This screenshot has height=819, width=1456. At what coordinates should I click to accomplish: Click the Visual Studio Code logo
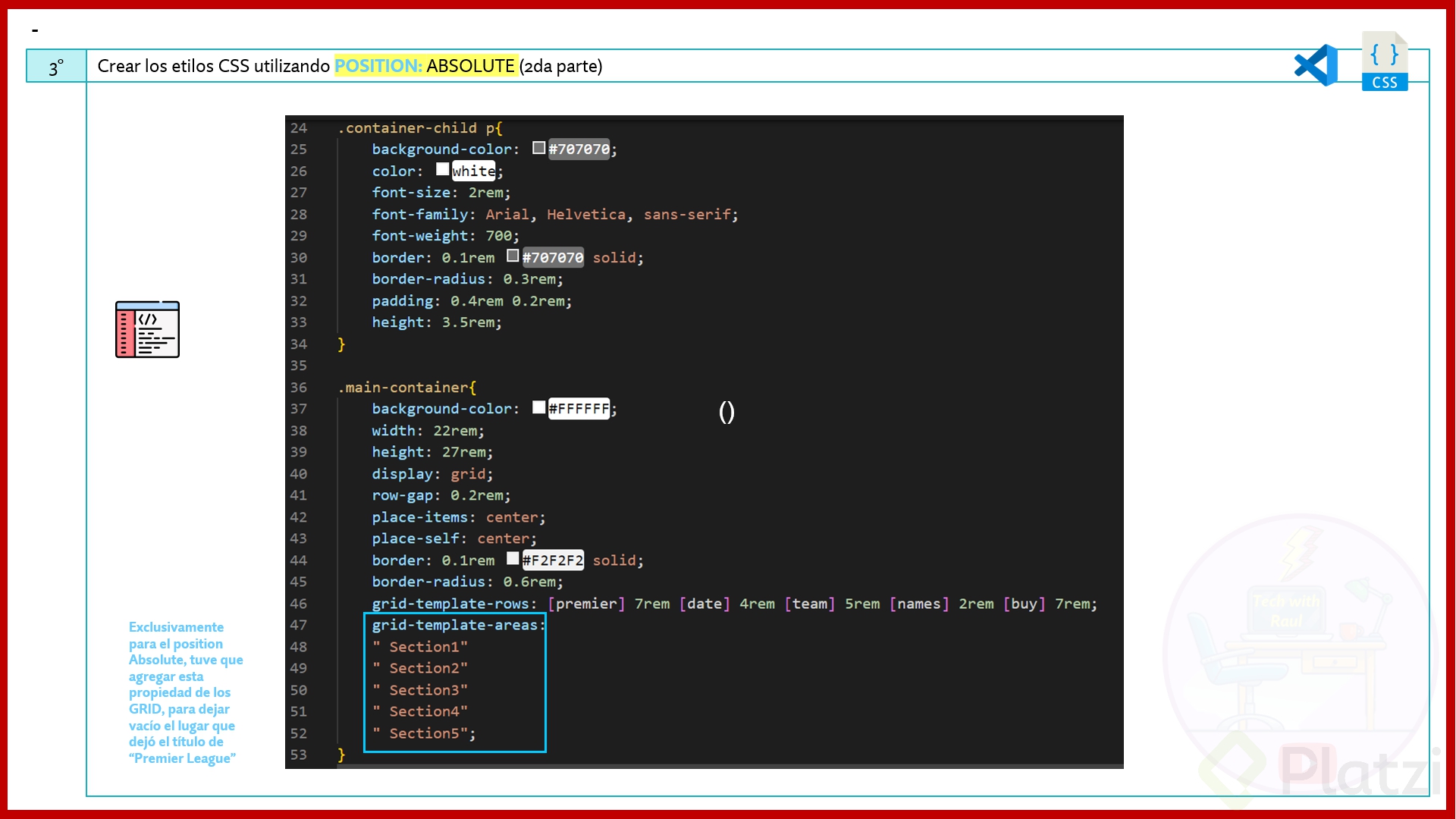click(x=1316, y=65)
